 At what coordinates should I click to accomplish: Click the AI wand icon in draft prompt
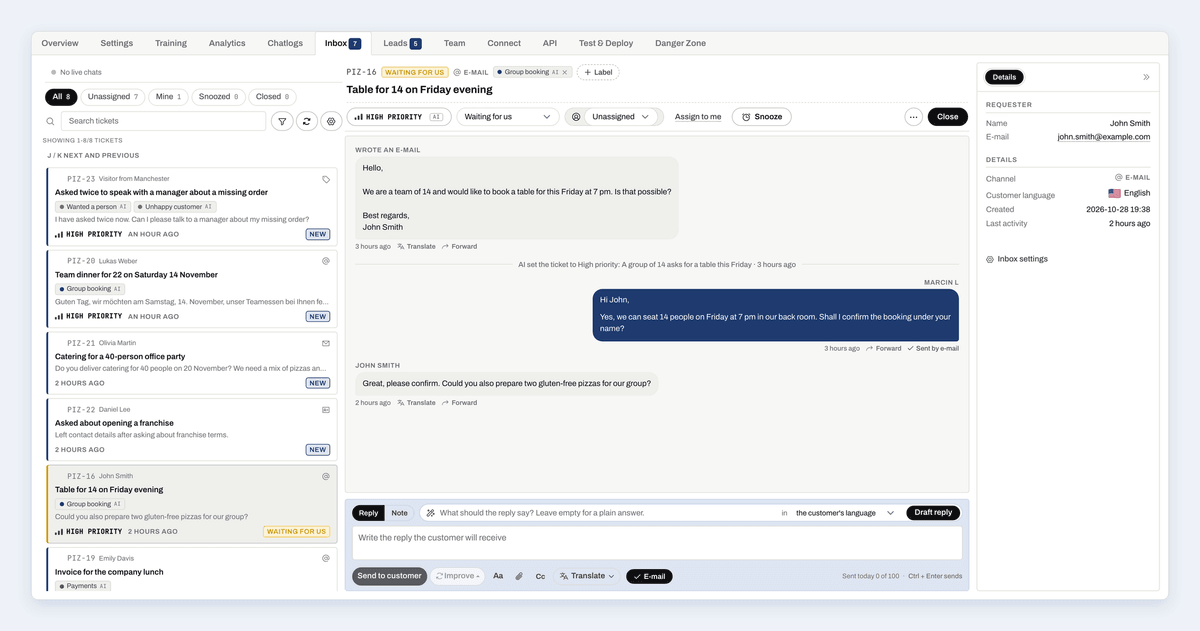click(x=431, y=513)
